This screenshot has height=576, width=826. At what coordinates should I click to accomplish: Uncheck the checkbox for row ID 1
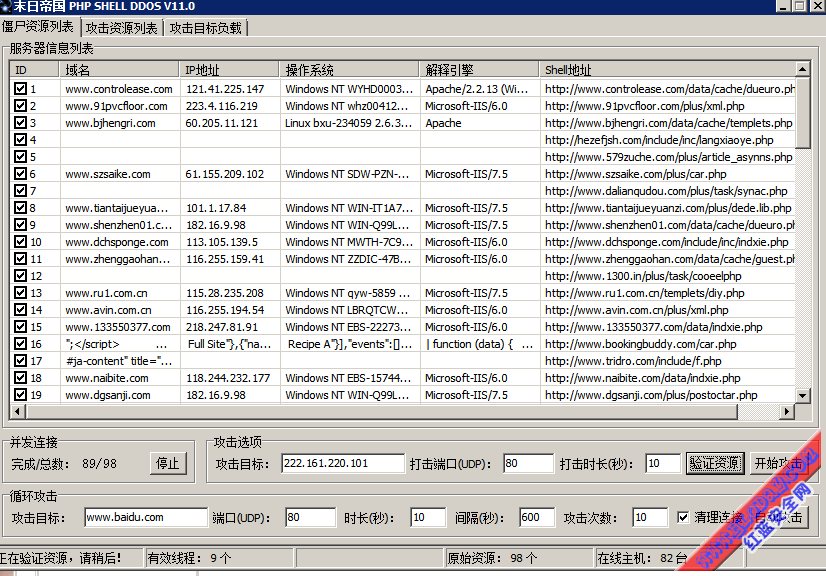pyautogui.click(x=21, y=89)
